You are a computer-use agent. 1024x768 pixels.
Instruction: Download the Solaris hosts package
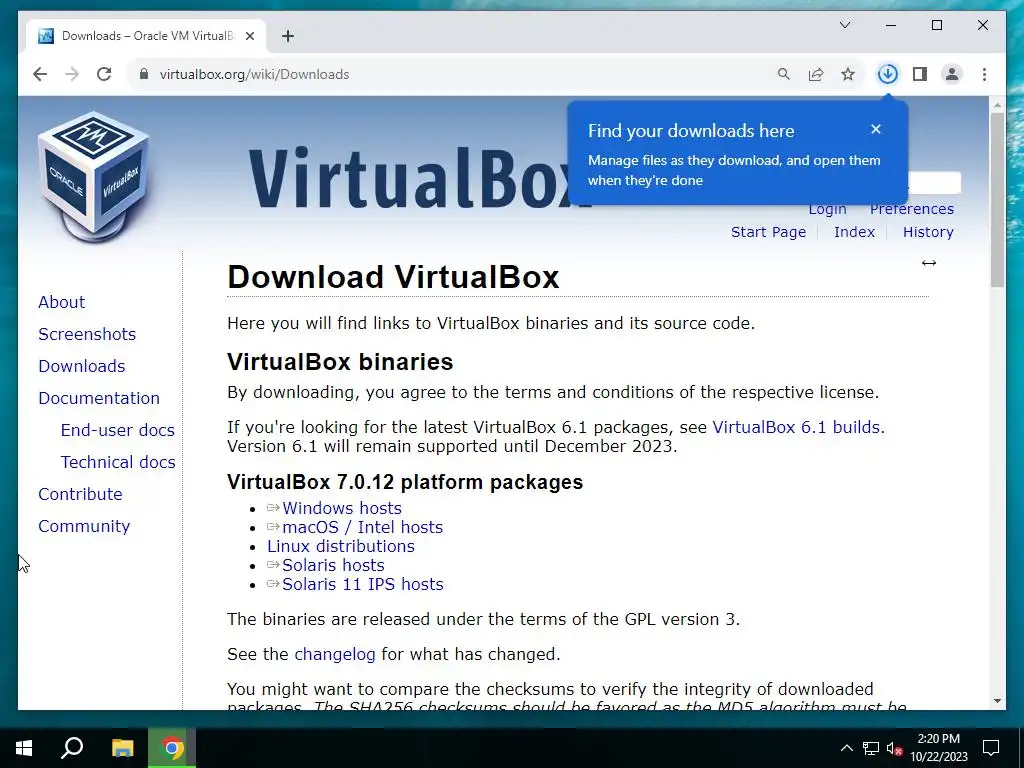tap(333, 565)
